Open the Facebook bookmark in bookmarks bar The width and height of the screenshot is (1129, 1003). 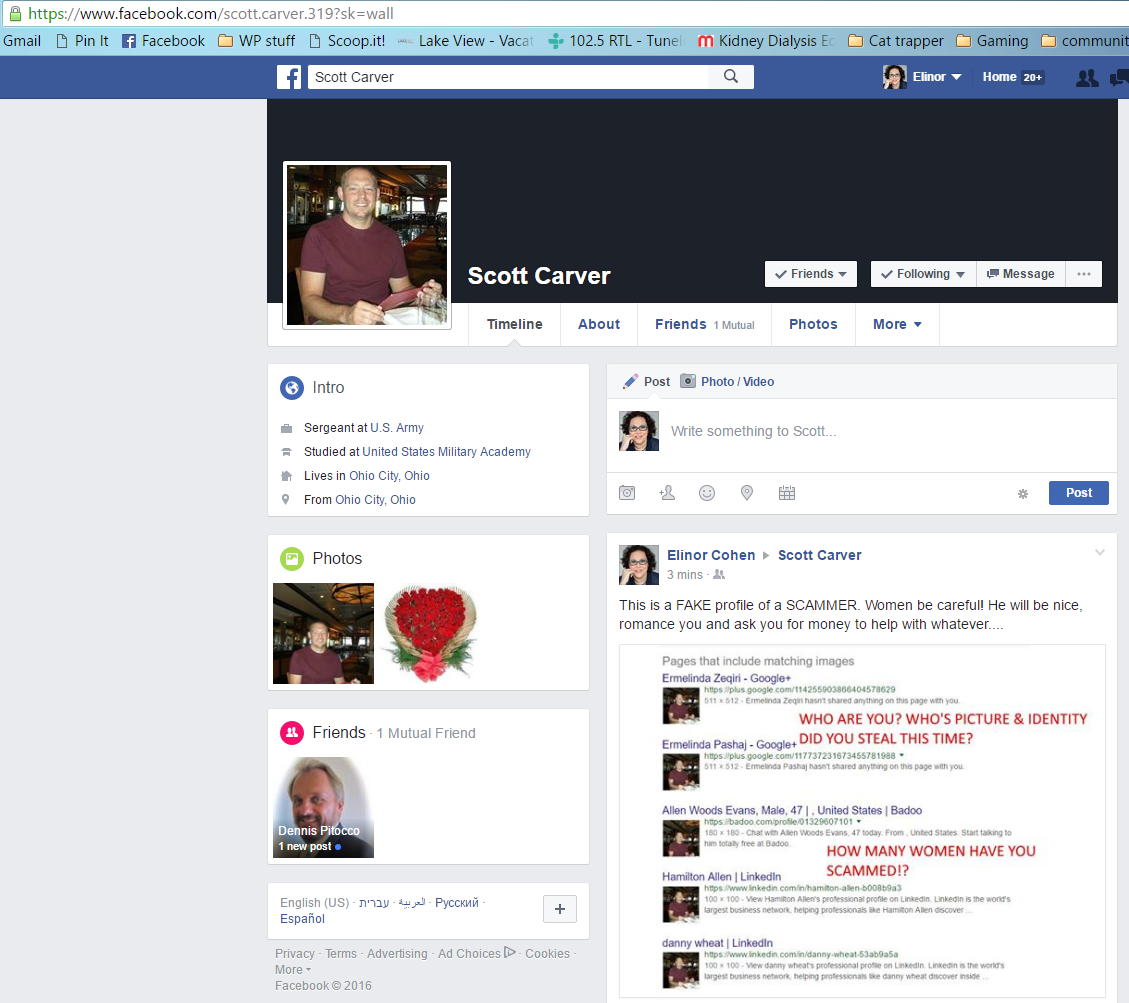pos(163,41)
